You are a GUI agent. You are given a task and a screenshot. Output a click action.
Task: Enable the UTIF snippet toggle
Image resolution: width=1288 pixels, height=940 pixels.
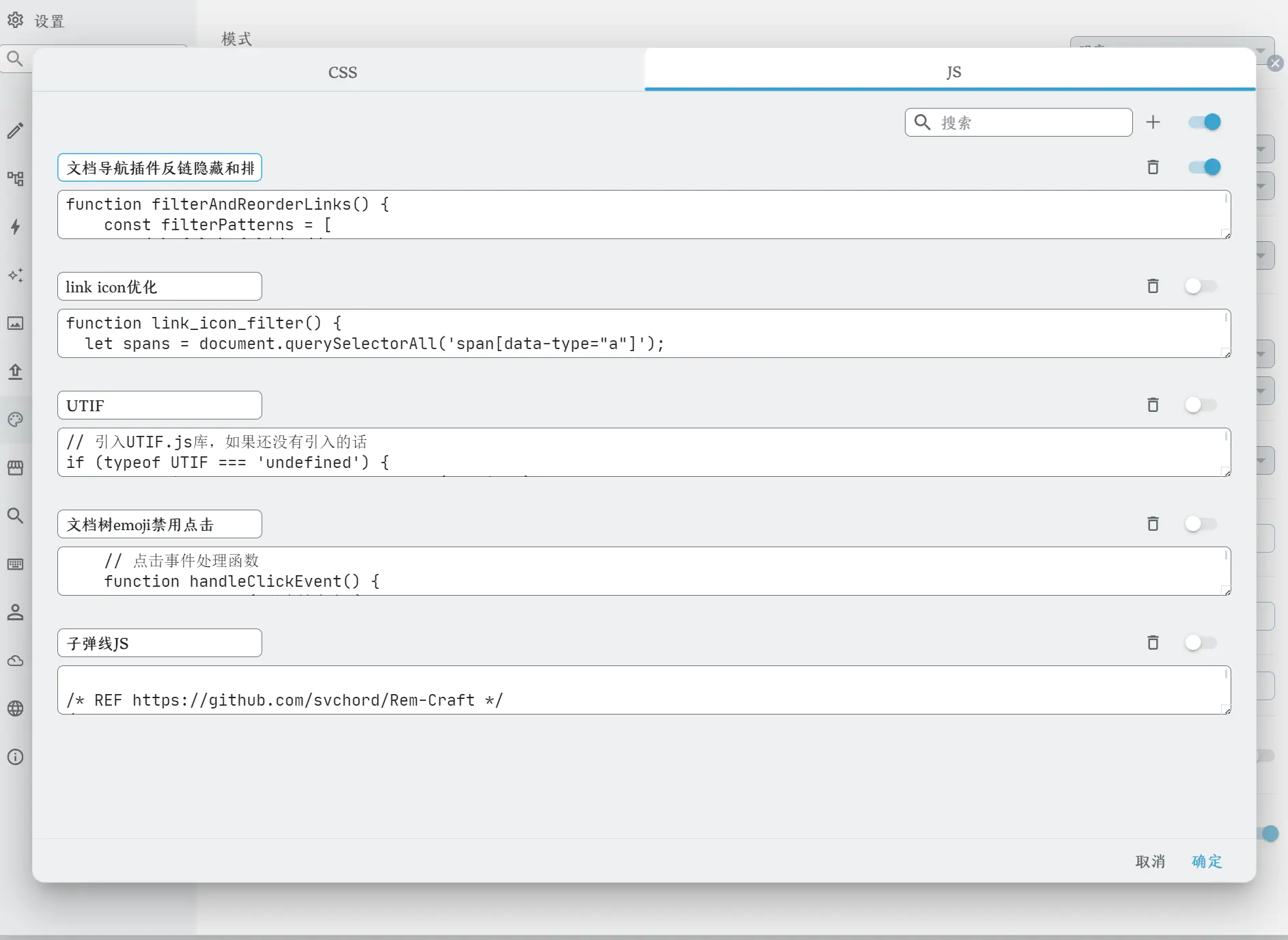[1201, 405]
